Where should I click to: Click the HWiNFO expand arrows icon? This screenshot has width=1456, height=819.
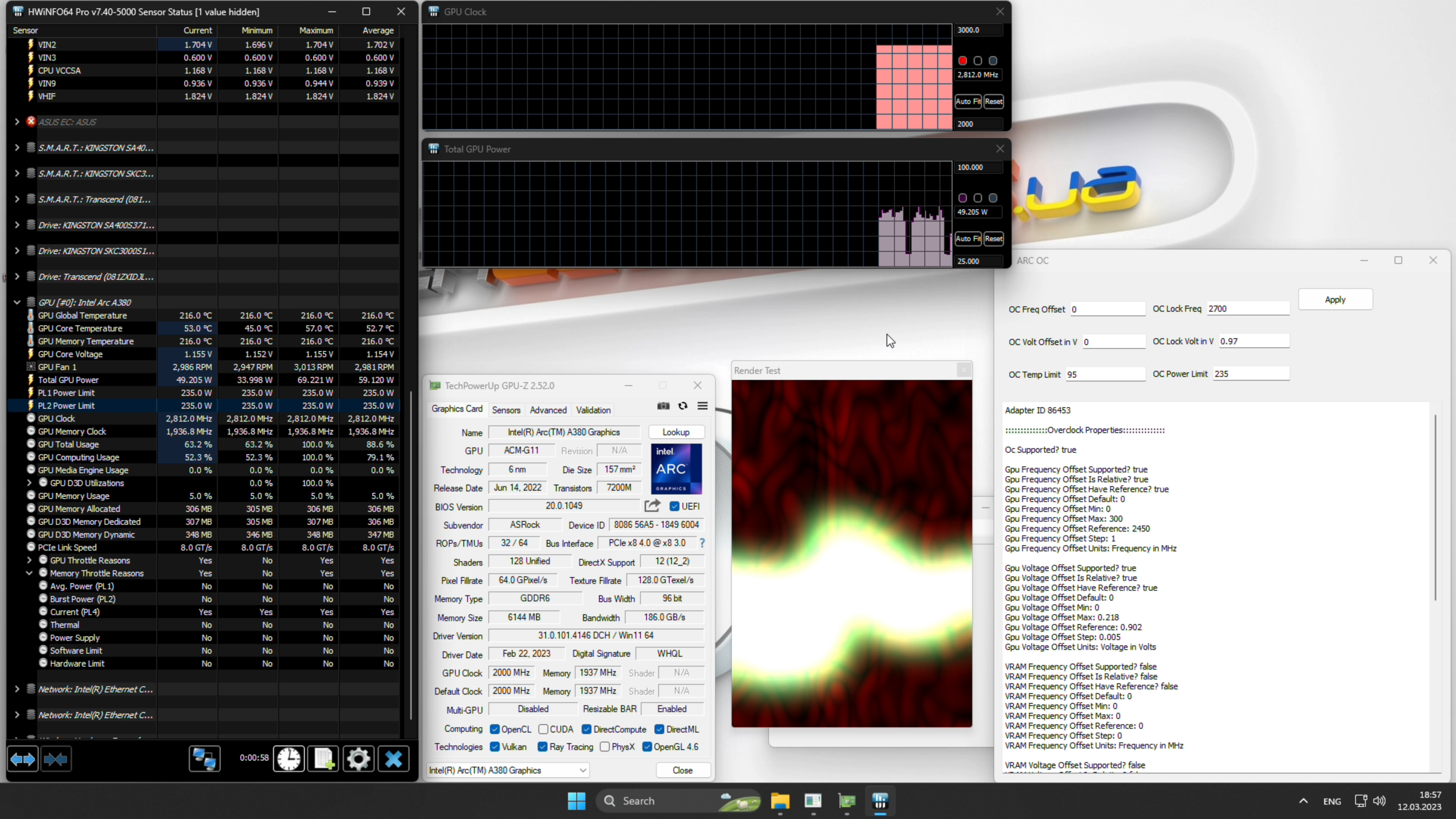(23, 758)
